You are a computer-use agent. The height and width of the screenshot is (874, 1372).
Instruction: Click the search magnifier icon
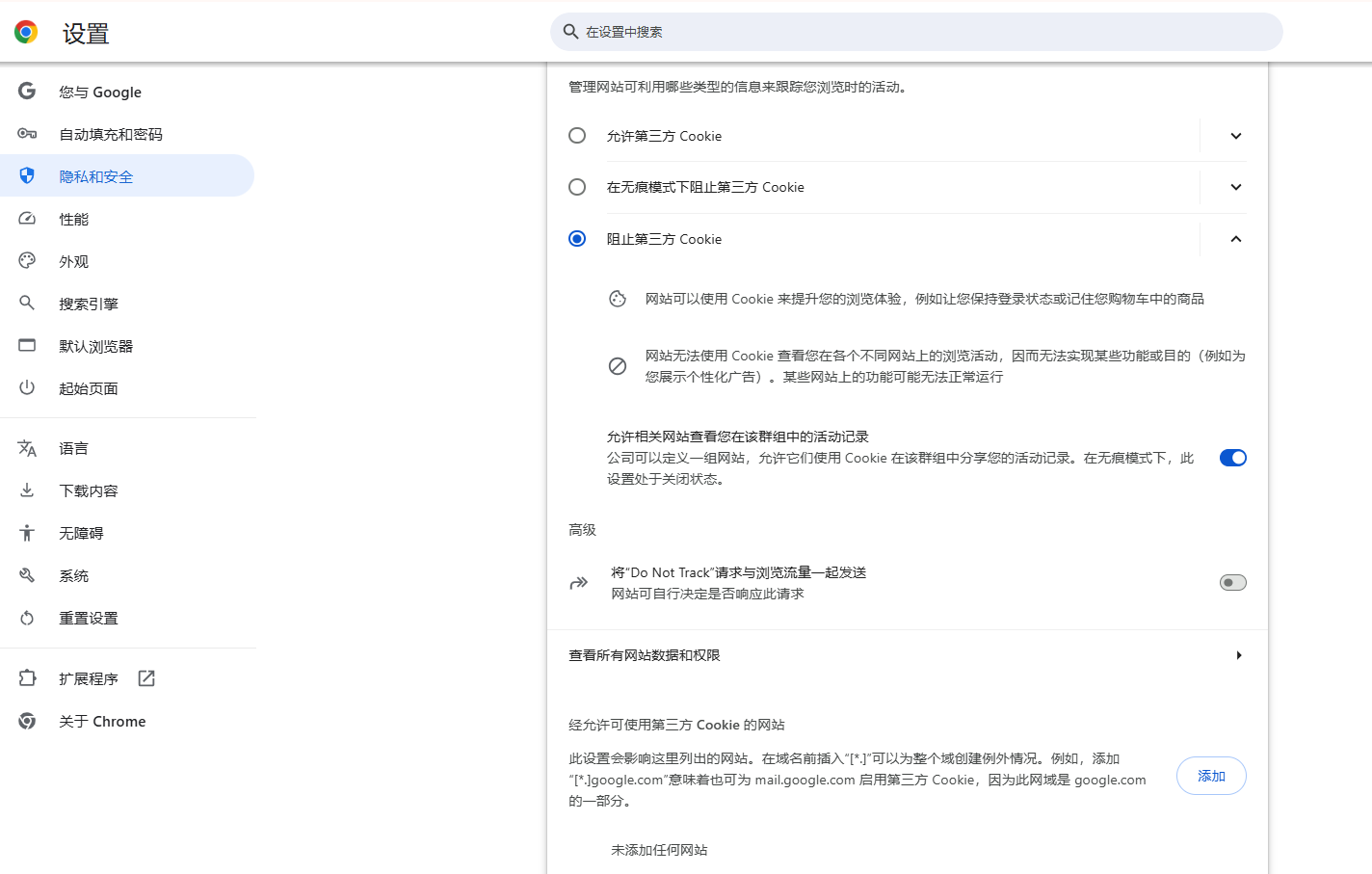click(570, 32)
